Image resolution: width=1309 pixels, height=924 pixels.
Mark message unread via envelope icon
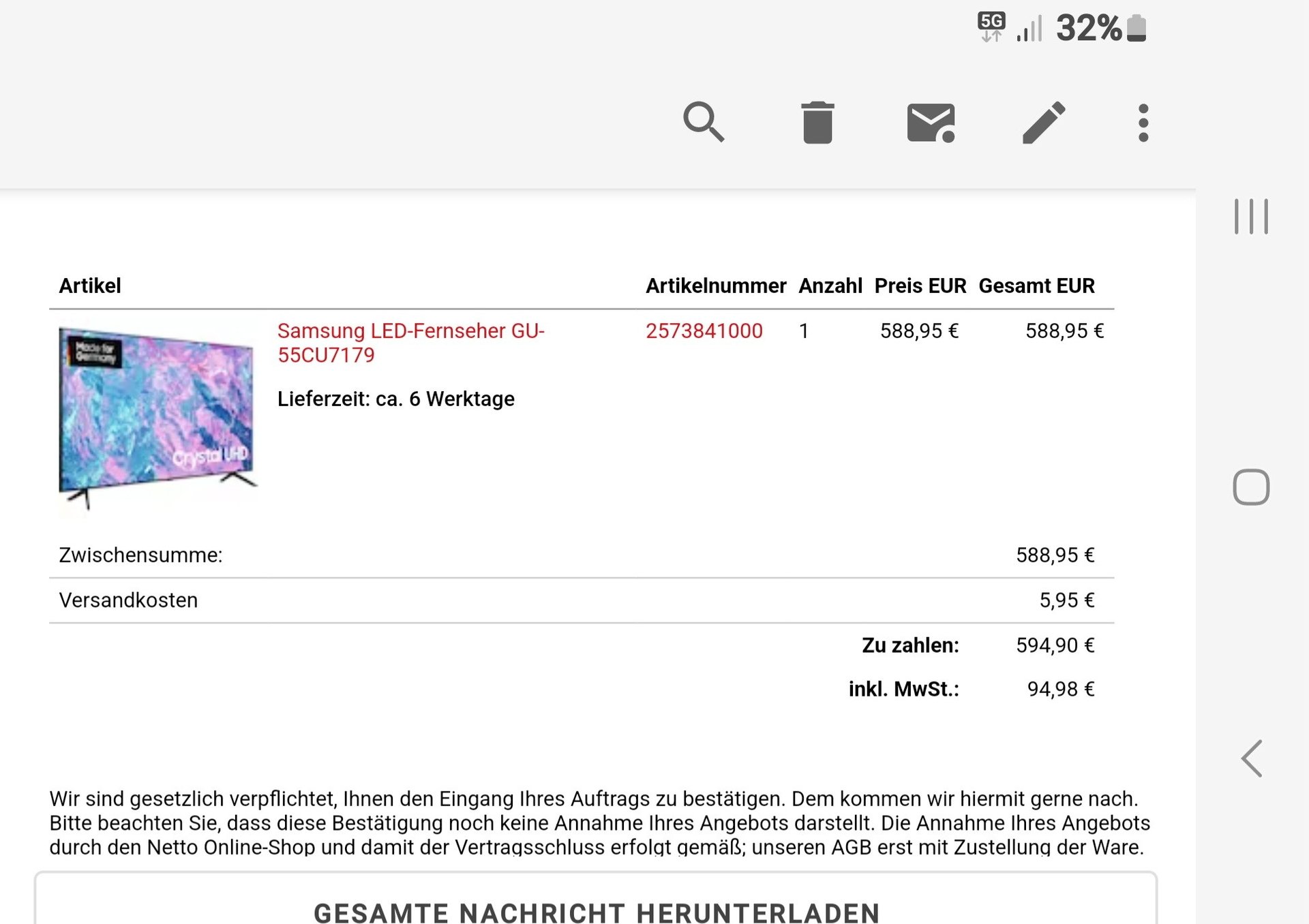[x=931, y=123]
